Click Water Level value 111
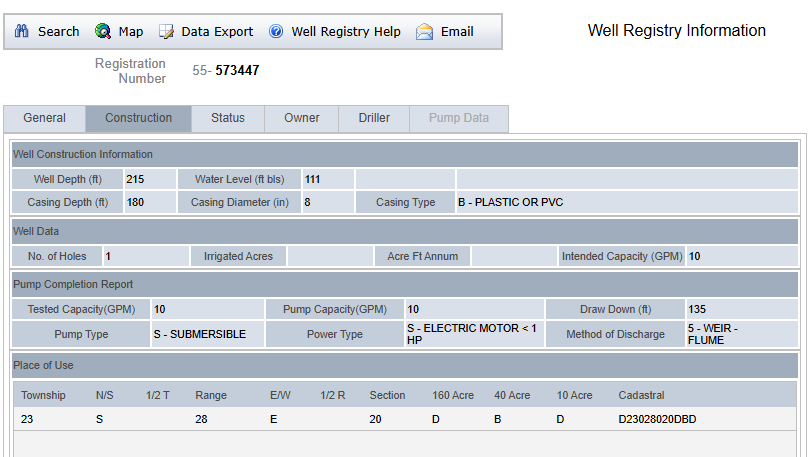Viewport: 810px width, 457px height. click(313, 179)
